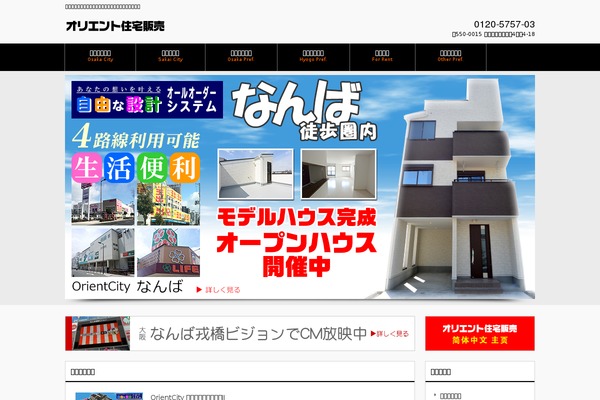Open the Sakai City menu item
This screenshot has width=600, height=400.
(170, 57)
